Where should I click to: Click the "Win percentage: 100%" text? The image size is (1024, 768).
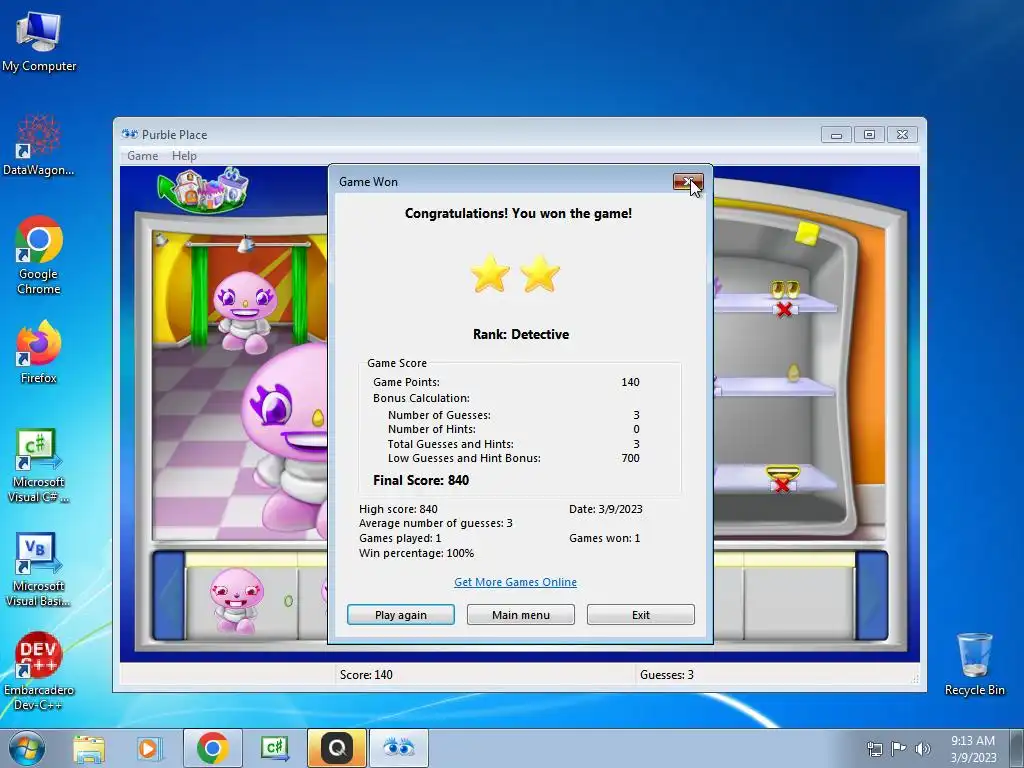417,553
